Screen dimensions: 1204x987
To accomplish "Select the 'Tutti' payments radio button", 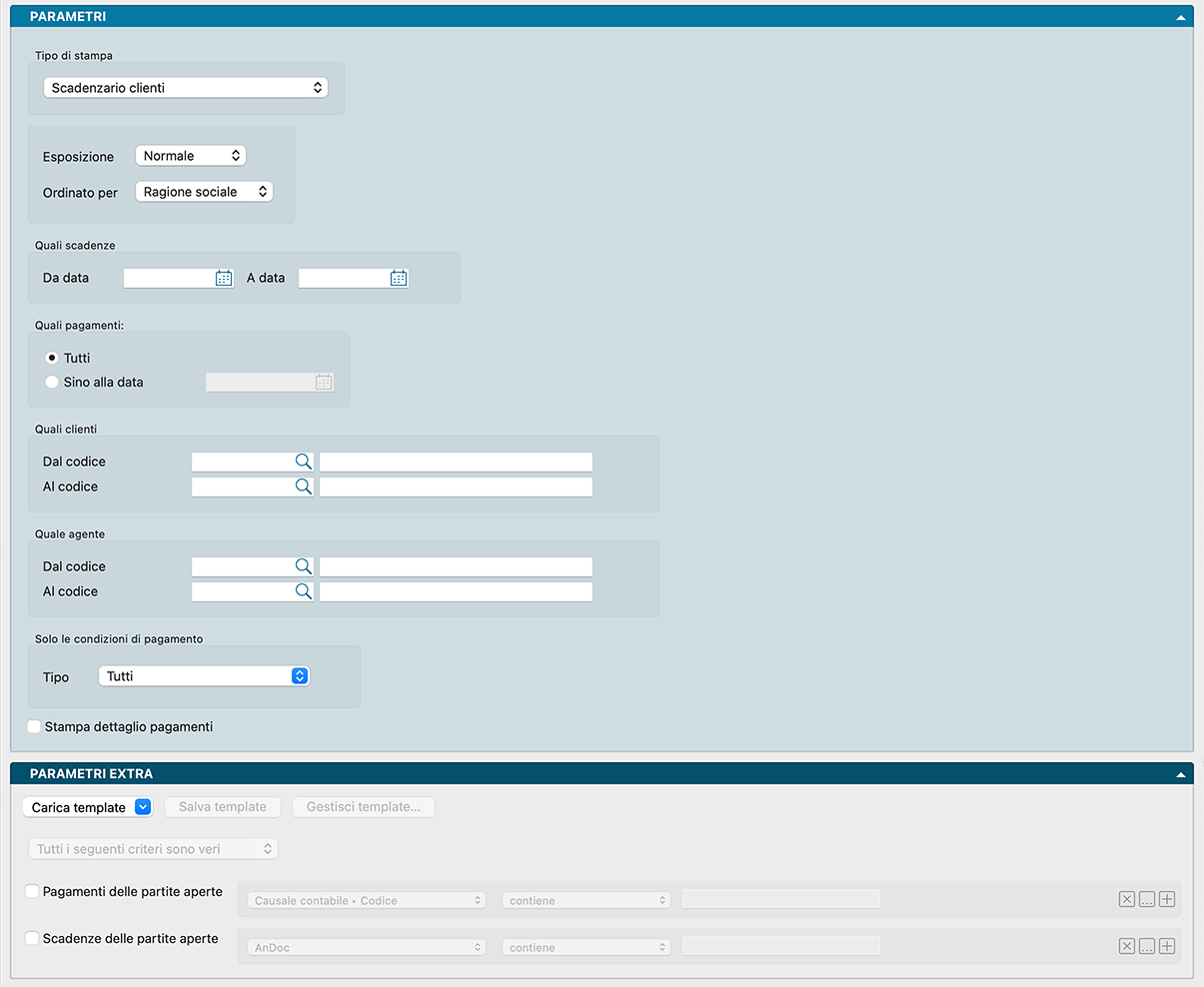I will (52, 358).
